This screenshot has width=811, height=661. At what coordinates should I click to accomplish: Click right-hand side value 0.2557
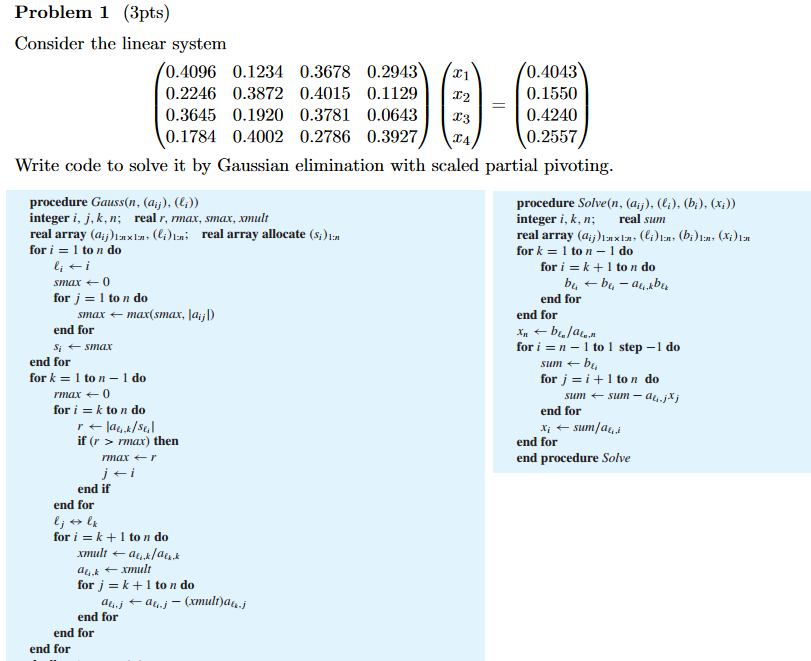click(x=552, y=137)
